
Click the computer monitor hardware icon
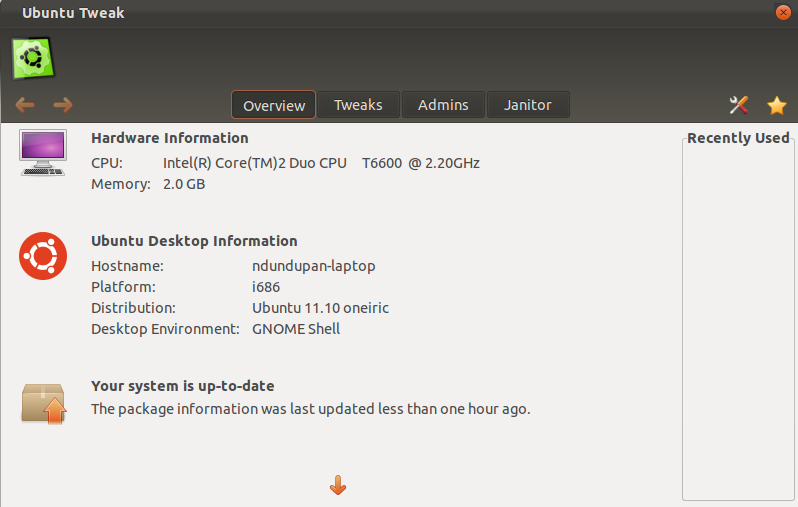pyautogui.click(x=43, y=153)
